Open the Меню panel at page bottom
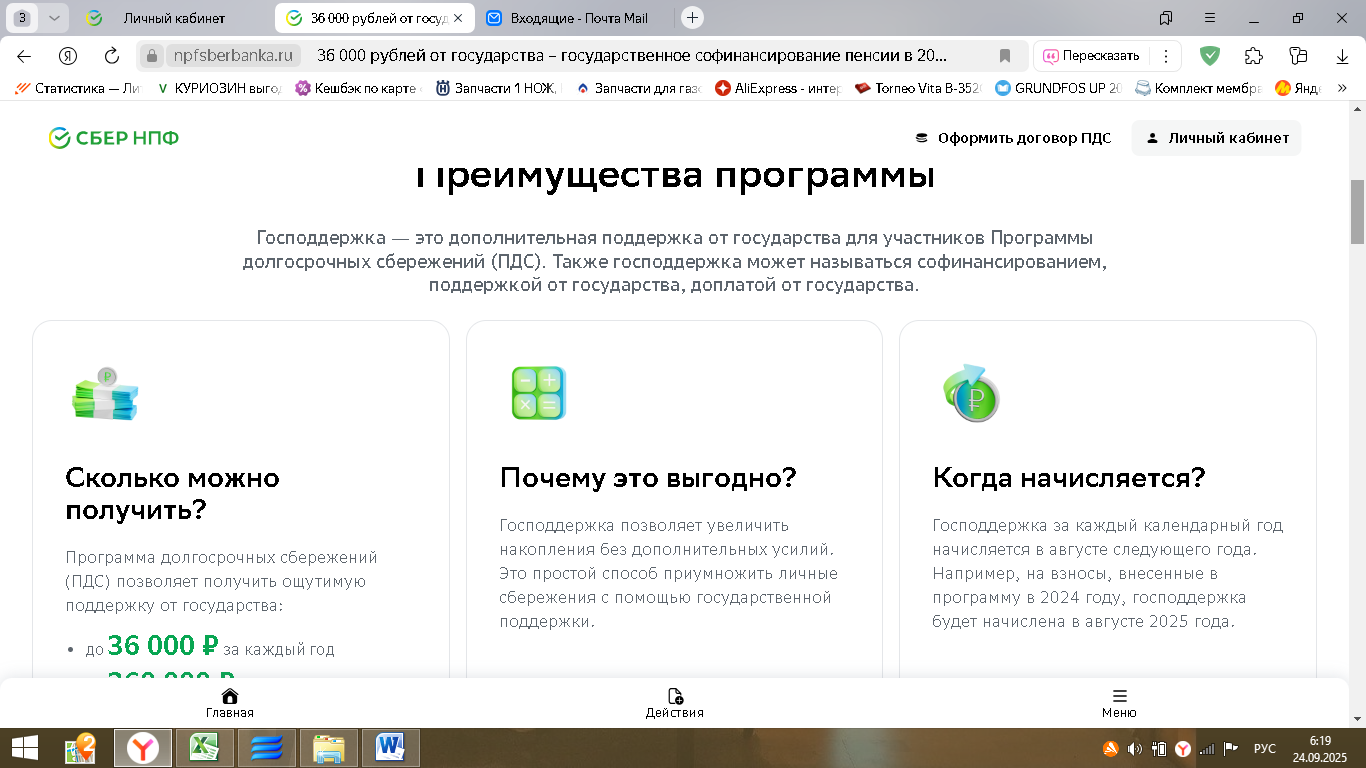Viewport: 1366px width, 768px height. pyautogui.click(x=1120, y=703)
